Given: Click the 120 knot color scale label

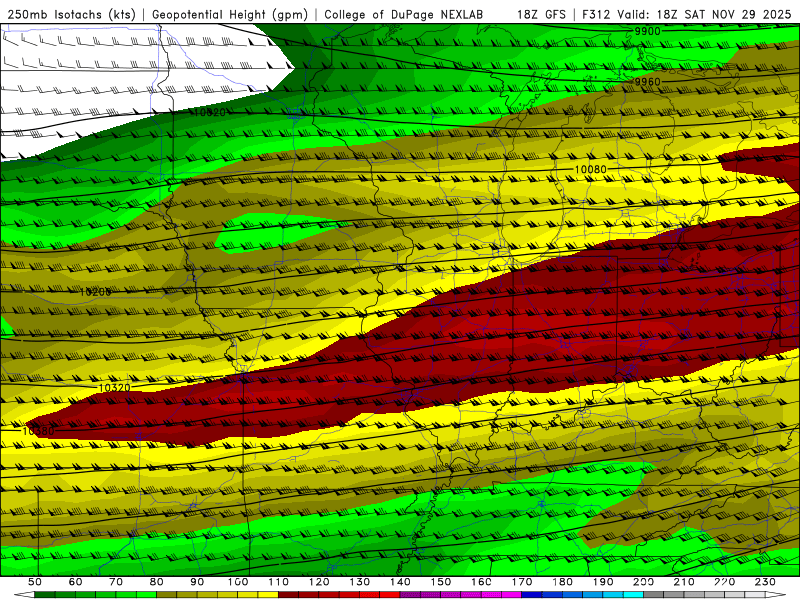Looking at the screenshot, I should point(319,582).
